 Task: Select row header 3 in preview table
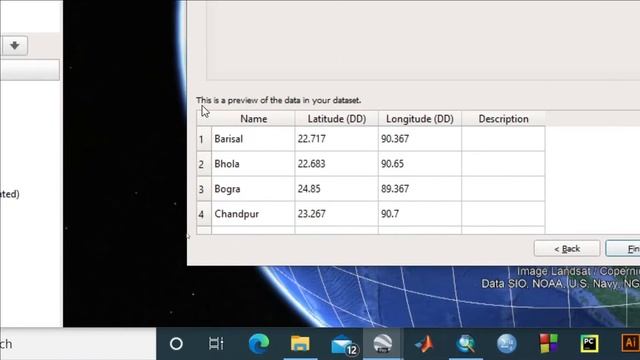(204, 189)
